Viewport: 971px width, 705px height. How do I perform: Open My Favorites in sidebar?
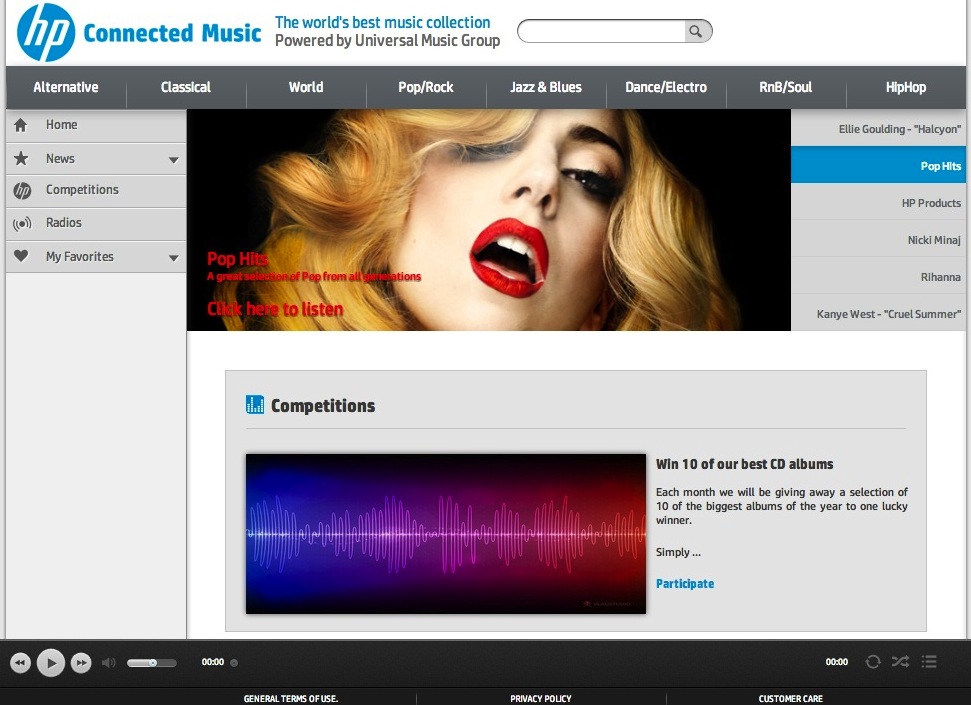[x=96, y=256]
